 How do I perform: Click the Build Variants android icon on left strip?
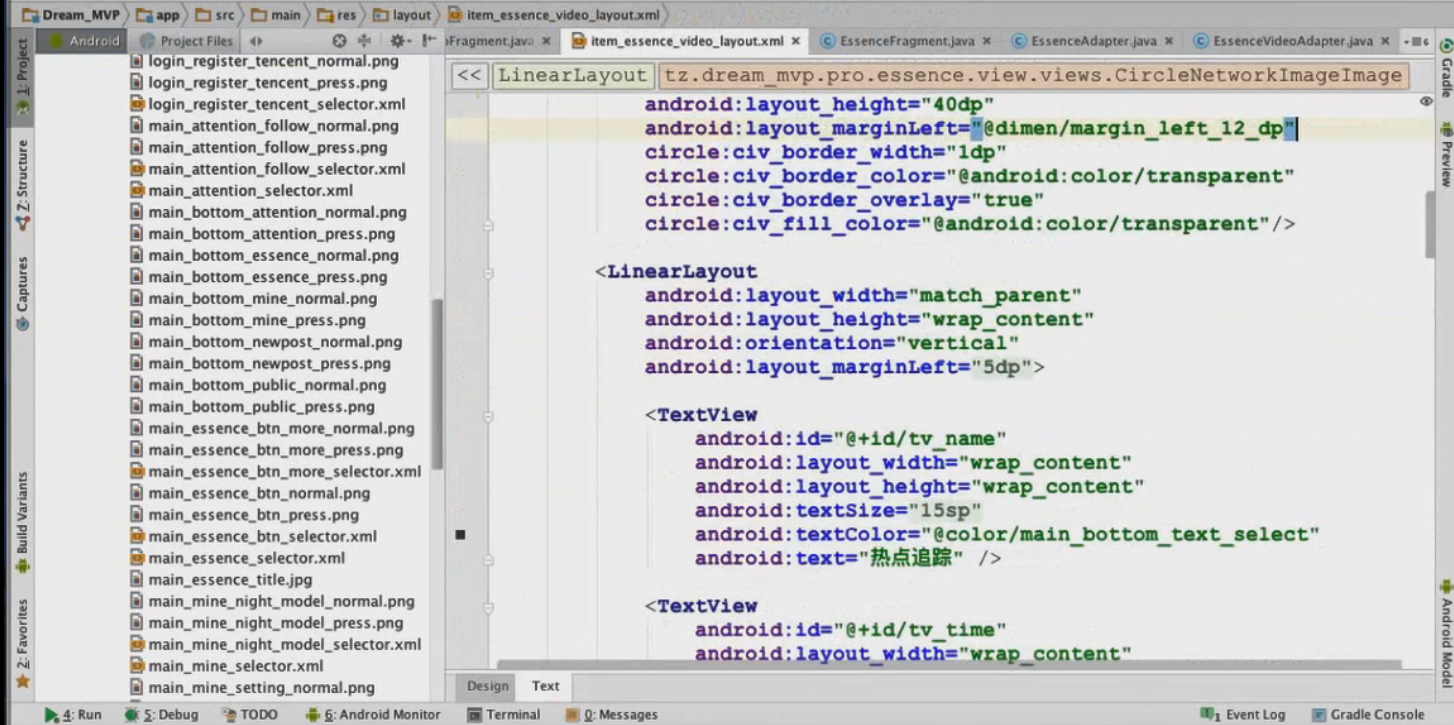22,566
